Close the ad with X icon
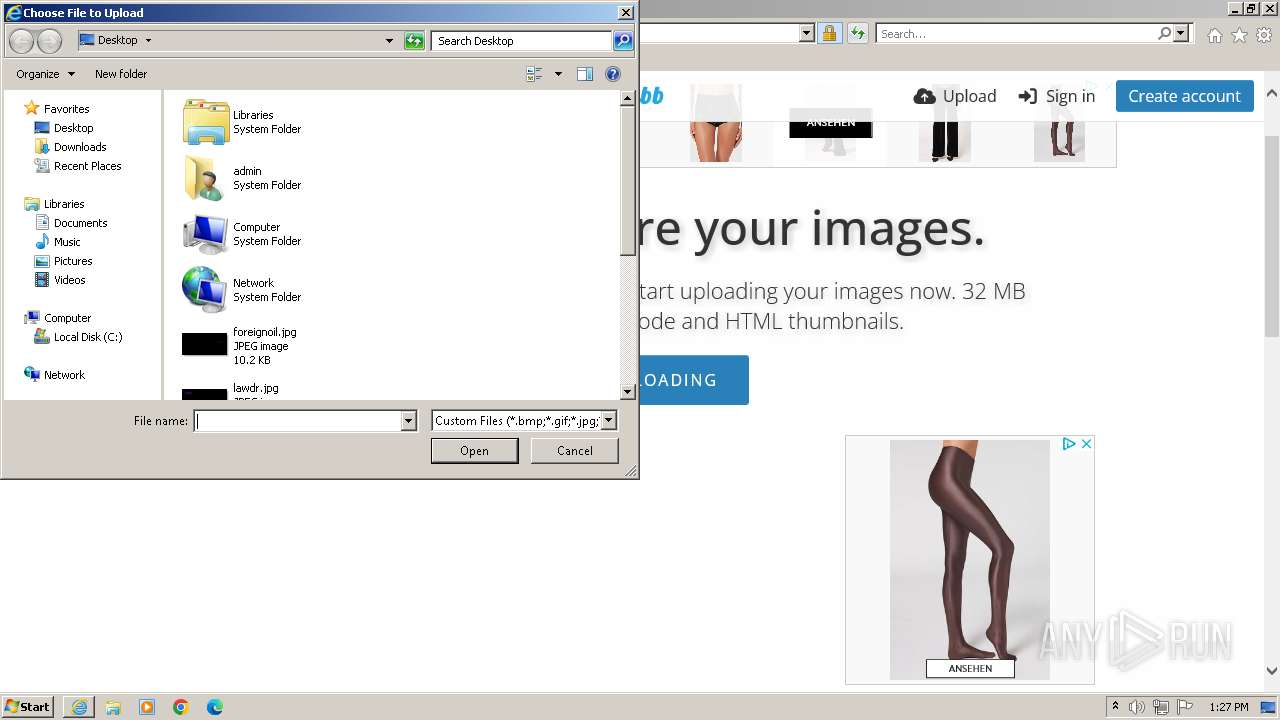This screenshot has height=720, width=1280. tap(1086, 444)
